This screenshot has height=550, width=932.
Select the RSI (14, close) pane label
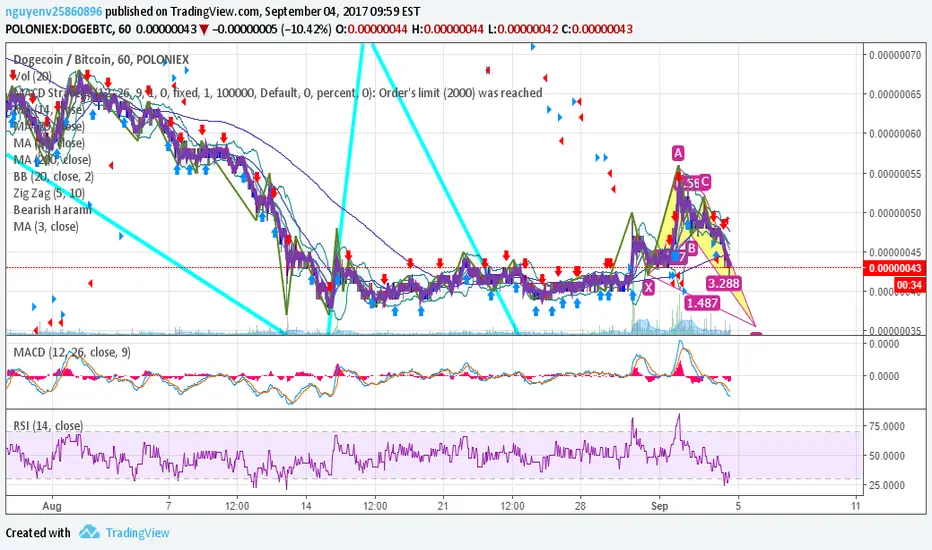coord(48,426)
